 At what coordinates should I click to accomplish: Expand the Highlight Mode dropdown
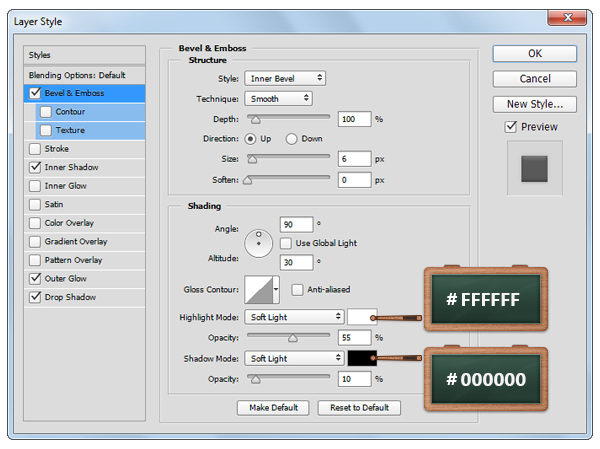pos(294,317)
